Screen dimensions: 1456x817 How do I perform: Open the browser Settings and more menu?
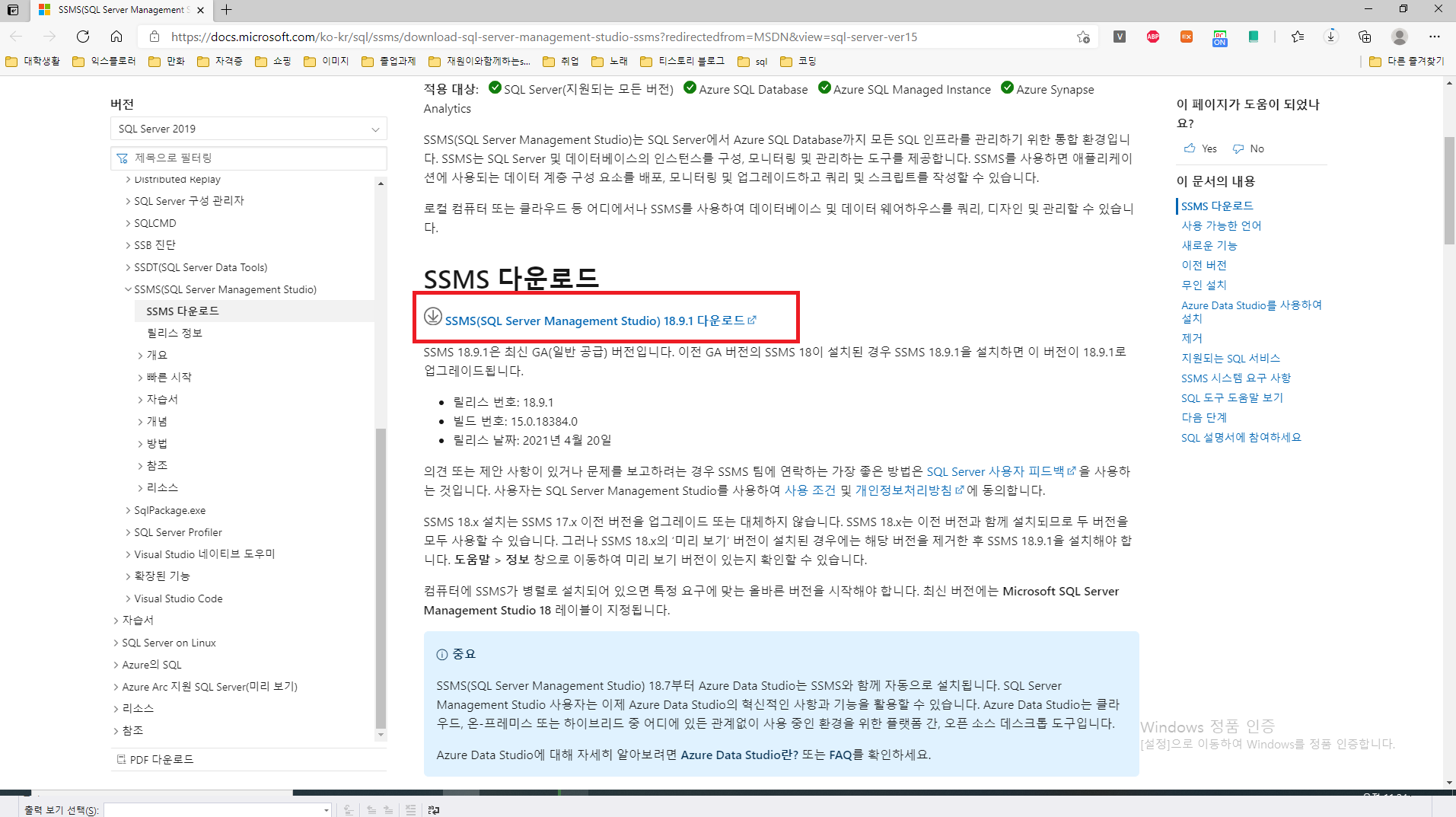point(1435,37)
